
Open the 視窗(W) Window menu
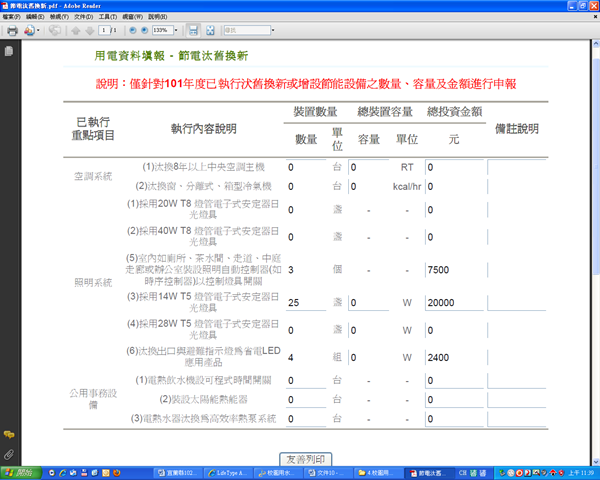[x=132, y=17]
